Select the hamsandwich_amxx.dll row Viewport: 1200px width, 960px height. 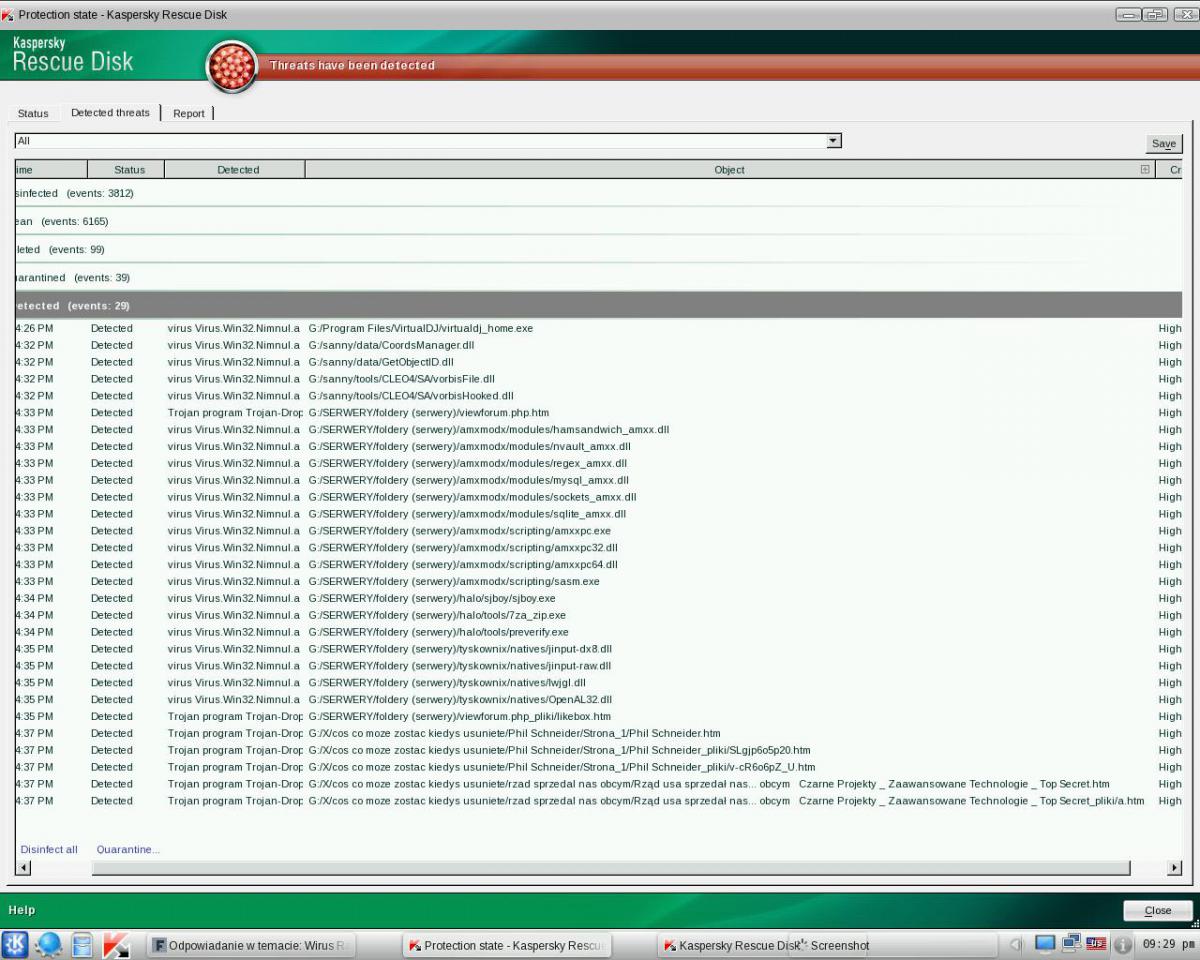click(x=598, y=429)
